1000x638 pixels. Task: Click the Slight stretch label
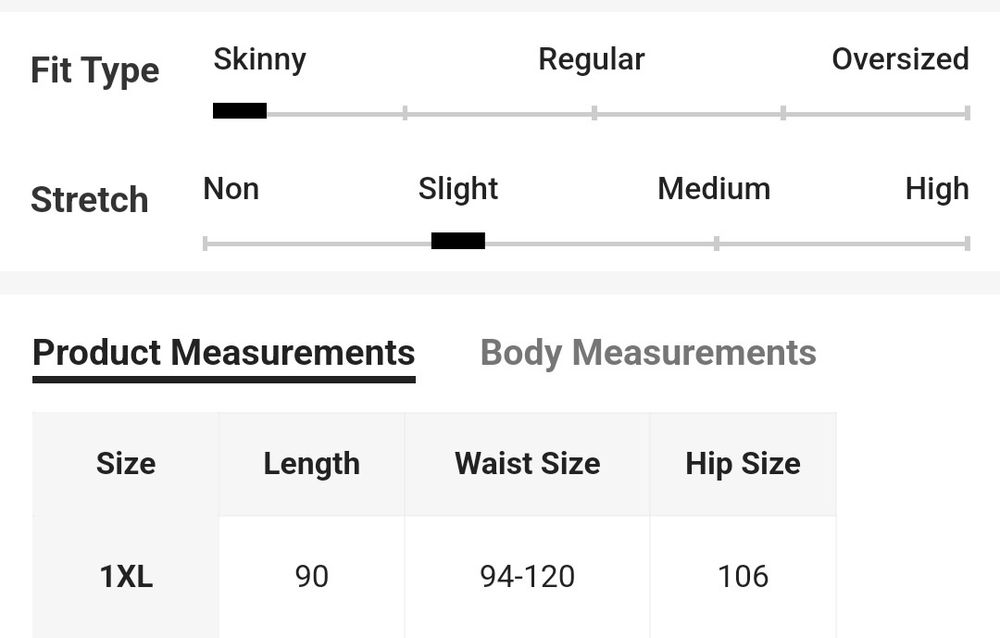(458, 189)
